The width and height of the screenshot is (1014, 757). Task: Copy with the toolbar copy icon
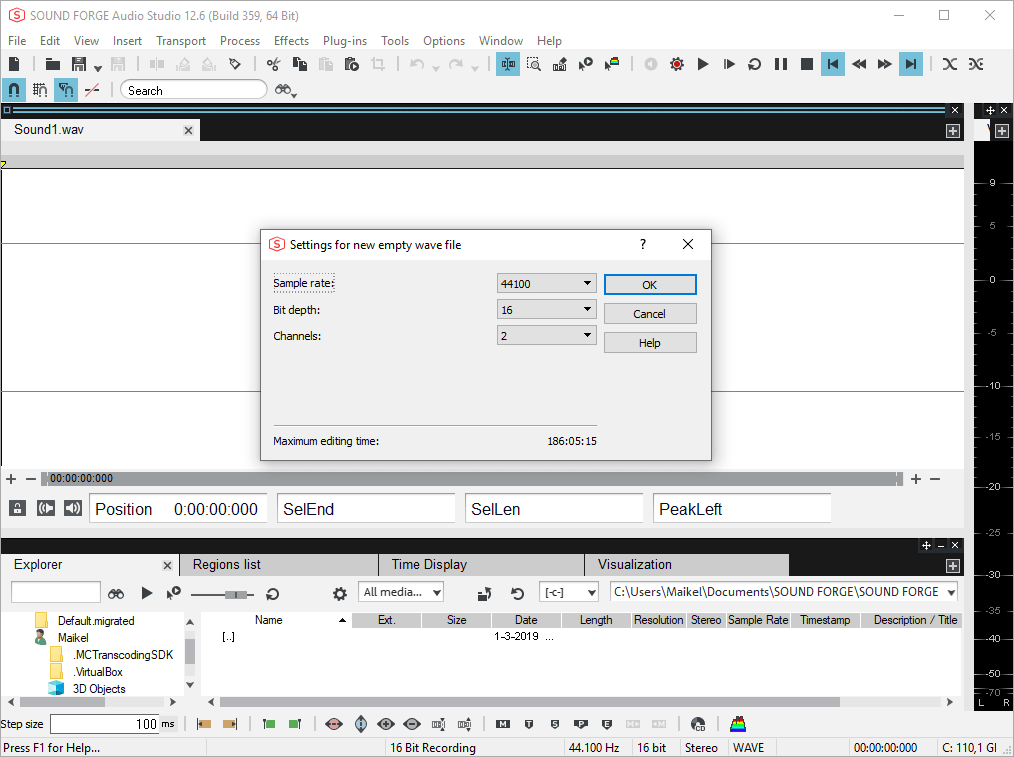coord(299,64)
